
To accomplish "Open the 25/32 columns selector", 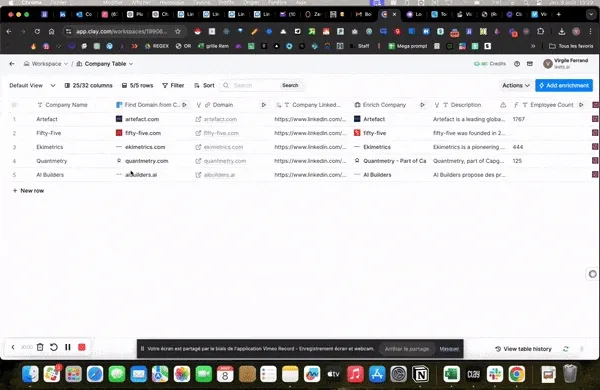I will point(88,85).
